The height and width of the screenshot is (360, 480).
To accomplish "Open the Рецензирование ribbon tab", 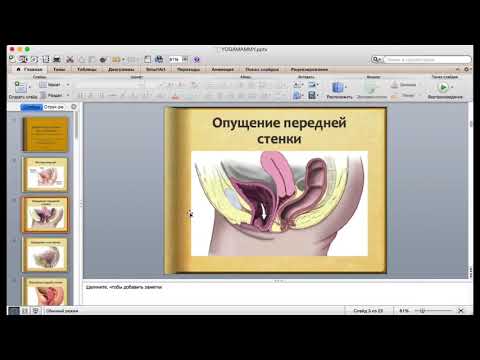I will [x=309, y=69].
